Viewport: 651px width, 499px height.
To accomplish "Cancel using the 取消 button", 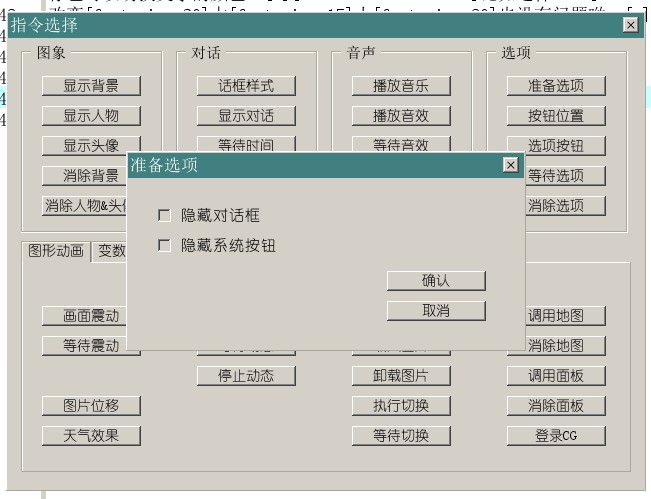I will coord(436,311).
